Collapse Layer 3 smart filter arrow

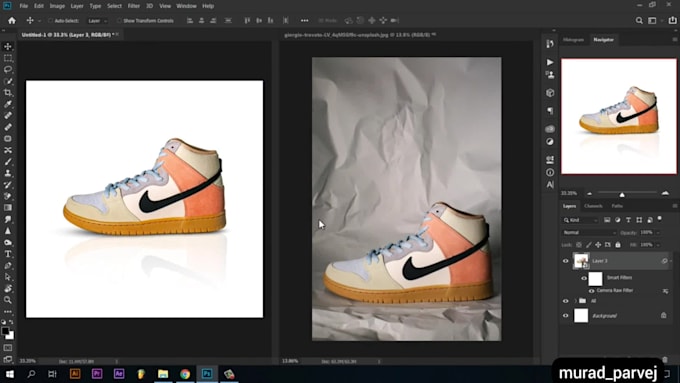pyautogui.click(x=671, y=261)
